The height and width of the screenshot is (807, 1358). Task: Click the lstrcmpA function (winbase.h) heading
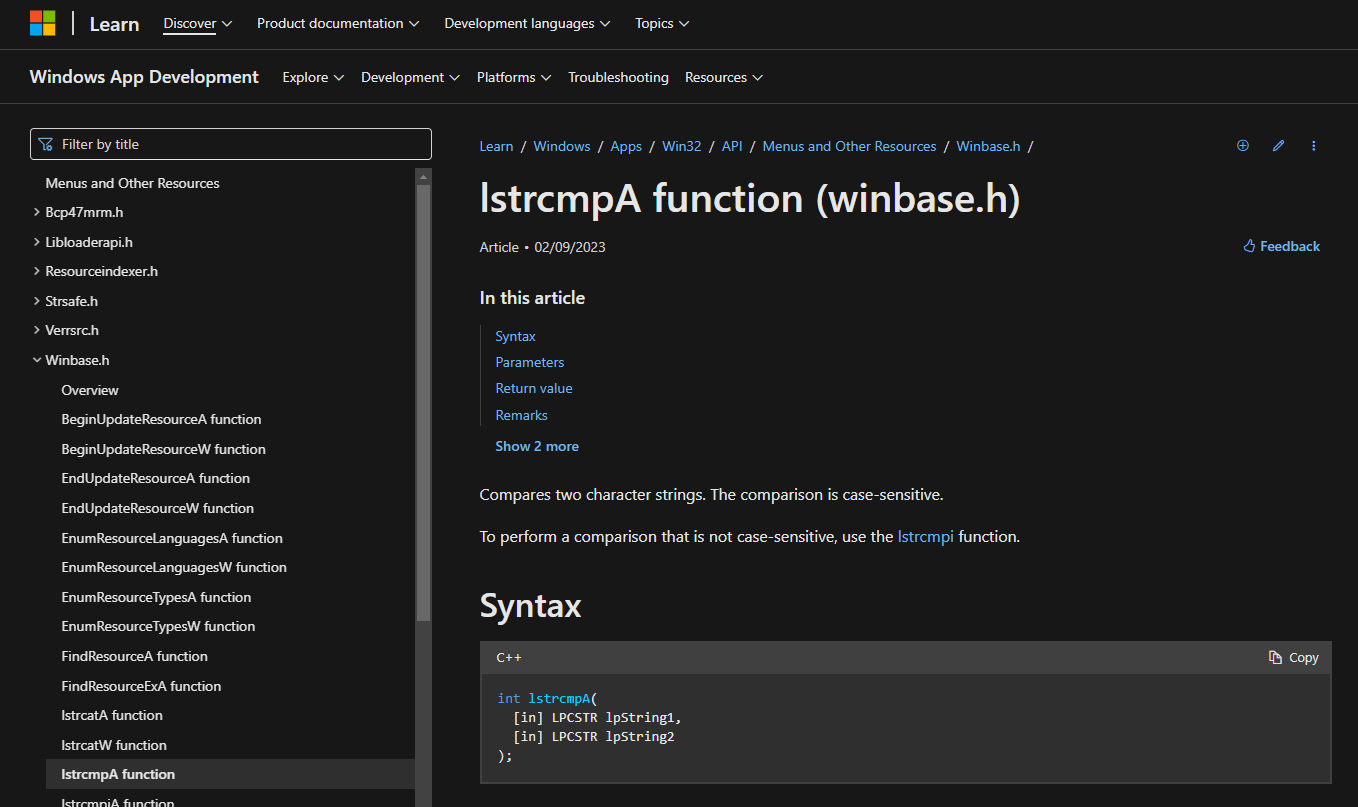pos(750,199)
